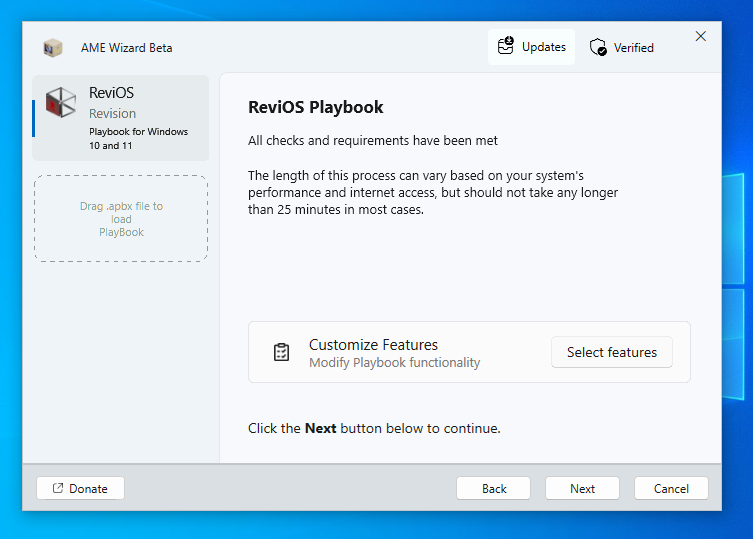Viewport: 753px width, 539px height.
Task: Click the 'than 25 minutes in most cases' line
Action: 336,209
